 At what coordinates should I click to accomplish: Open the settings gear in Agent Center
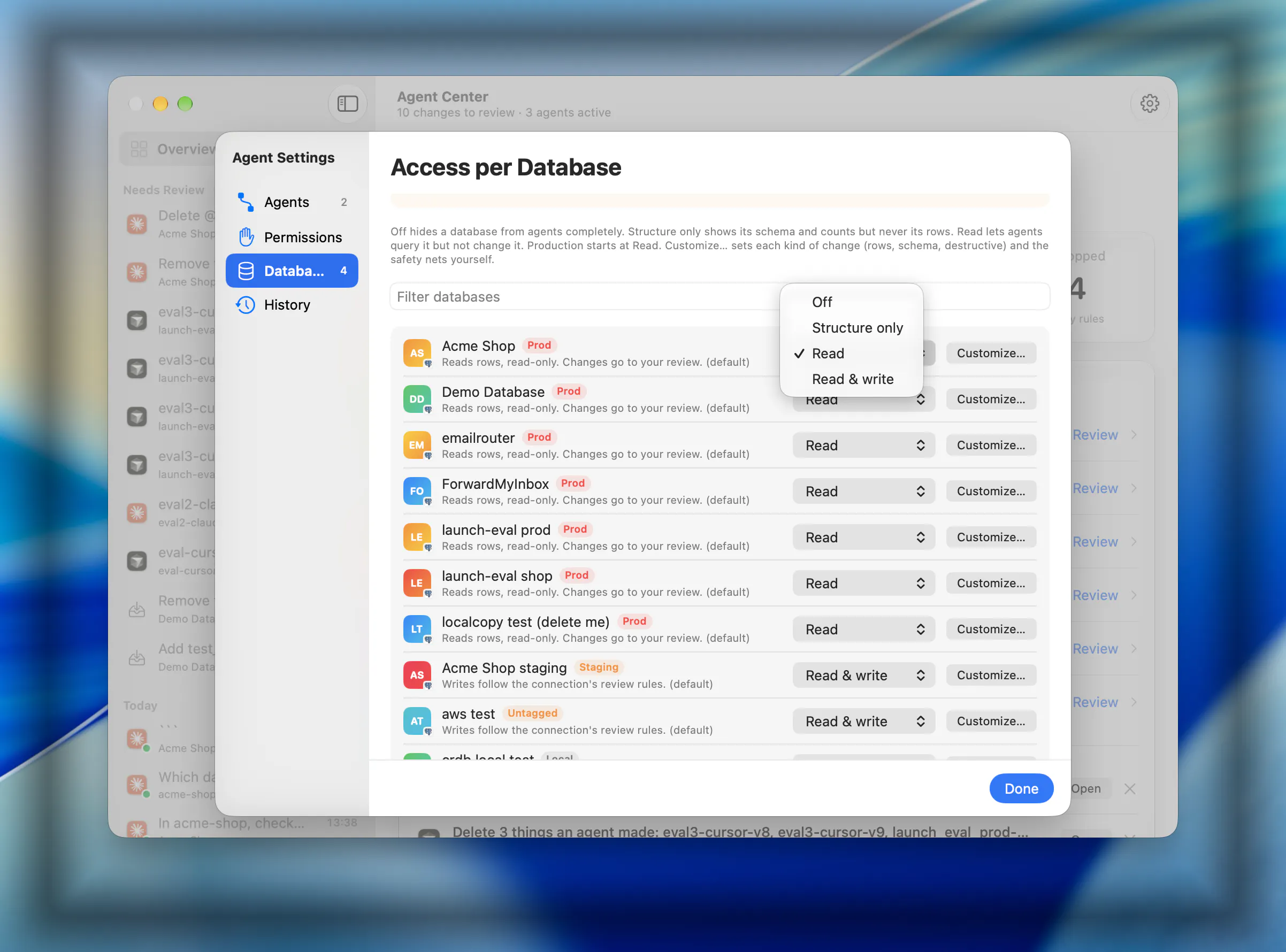(x=1150, y=104)
